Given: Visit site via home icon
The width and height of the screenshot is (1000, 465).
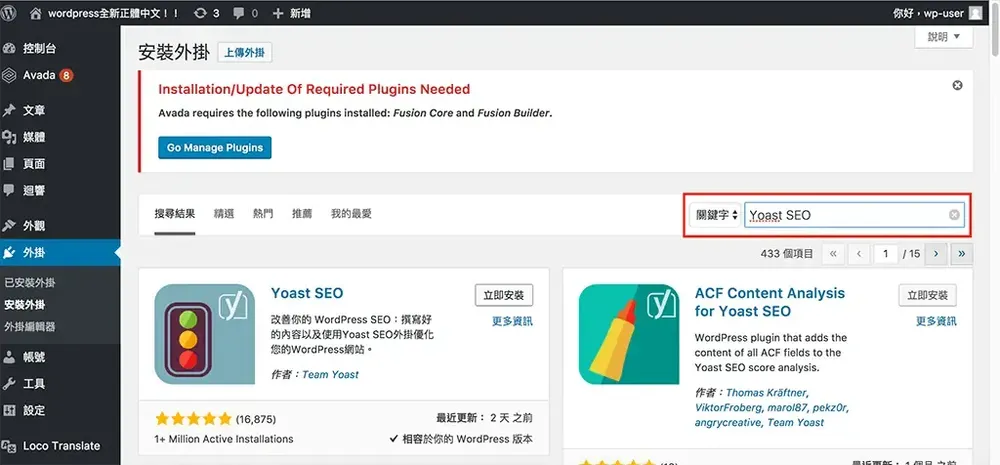Looking at the screenshot, I should [x=36, y=13].
